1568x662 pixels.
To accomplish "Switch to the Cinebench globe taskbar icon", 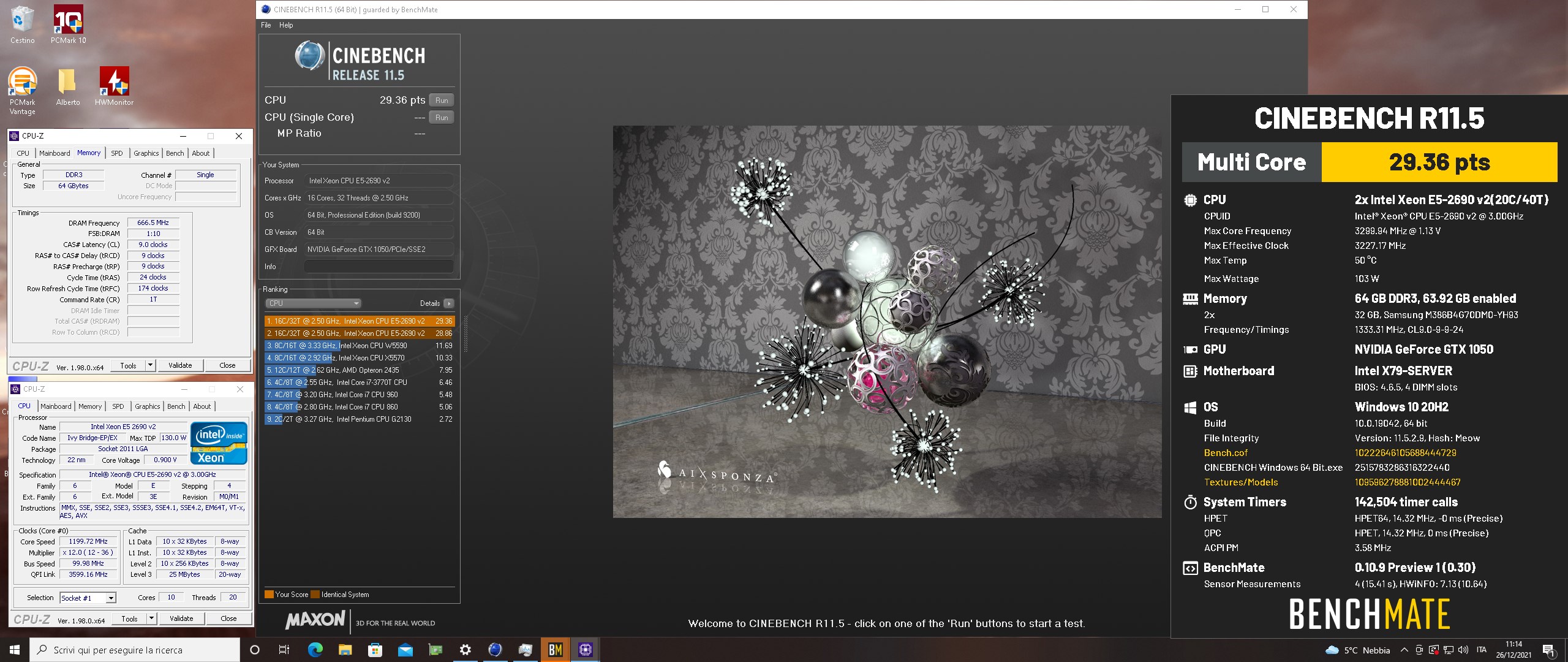I will coord(495,650).
